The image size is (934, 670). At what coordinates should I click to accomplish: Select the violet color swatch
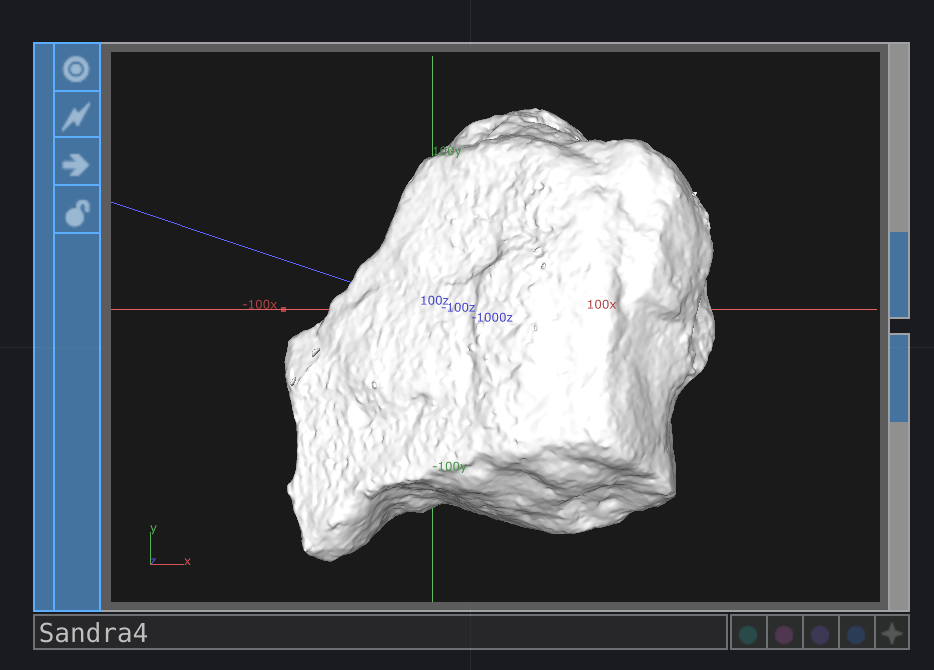[820, 632]
